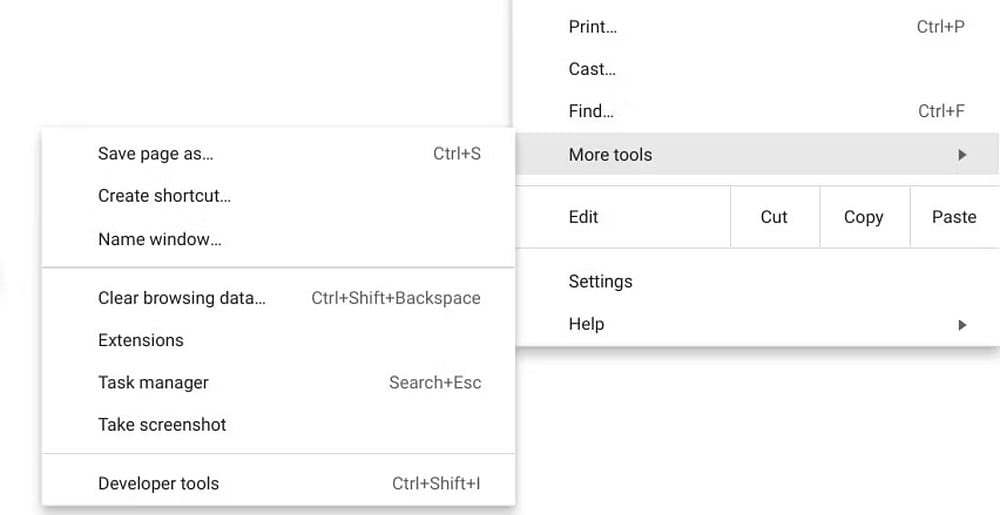Open Settings from the Chrome menu
1000x515 pixels.
coord(756,281)
